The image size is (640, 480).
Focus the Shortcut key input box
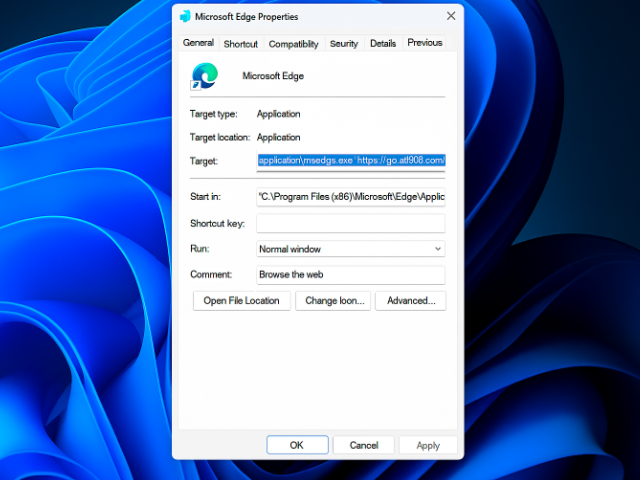[x=350, y=223]
